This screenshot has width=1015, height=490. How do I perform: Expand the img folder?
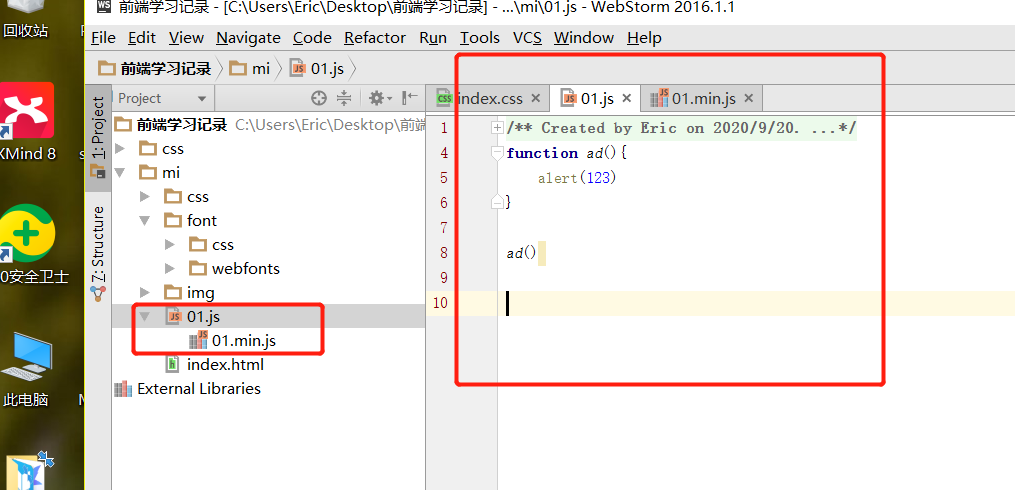144,293
